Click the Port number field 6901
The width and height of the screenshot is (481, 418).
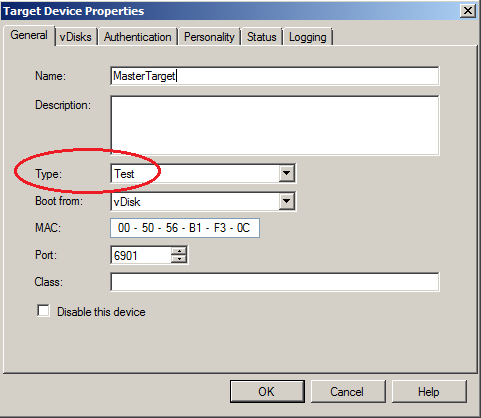pos(141,255)
